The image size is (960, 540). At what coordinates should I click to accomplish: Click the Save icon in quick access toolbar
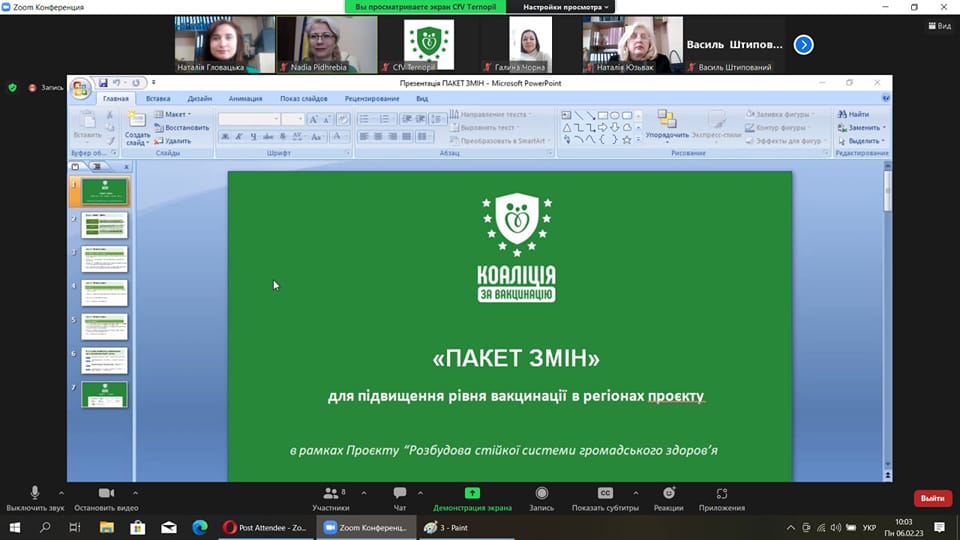(x=103, y=83)
